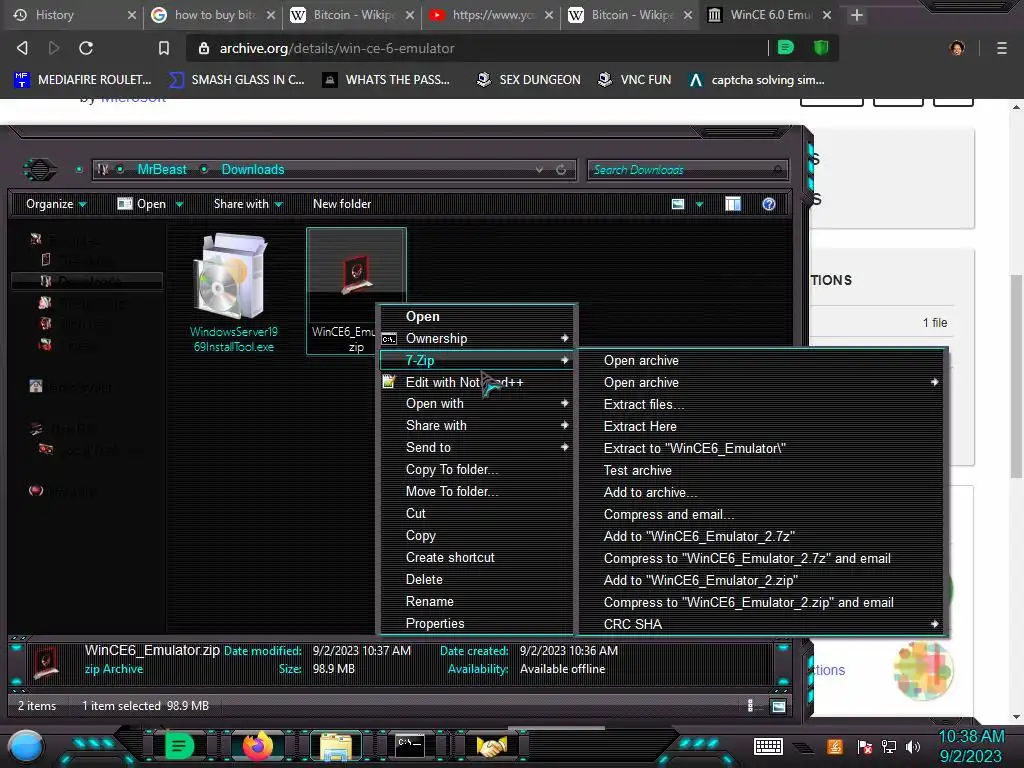
Task: Switch to the YouTube tab
Action: (491, 15)
